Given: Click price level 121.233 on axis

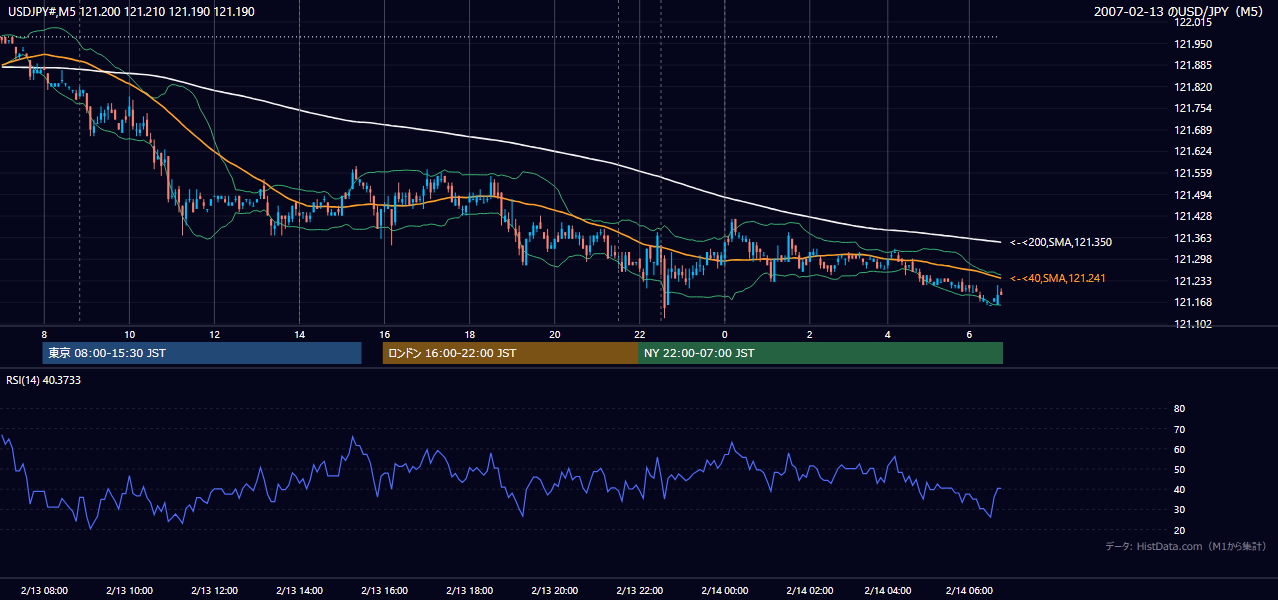Looking at the screenshot, I should pos(1192,281).
